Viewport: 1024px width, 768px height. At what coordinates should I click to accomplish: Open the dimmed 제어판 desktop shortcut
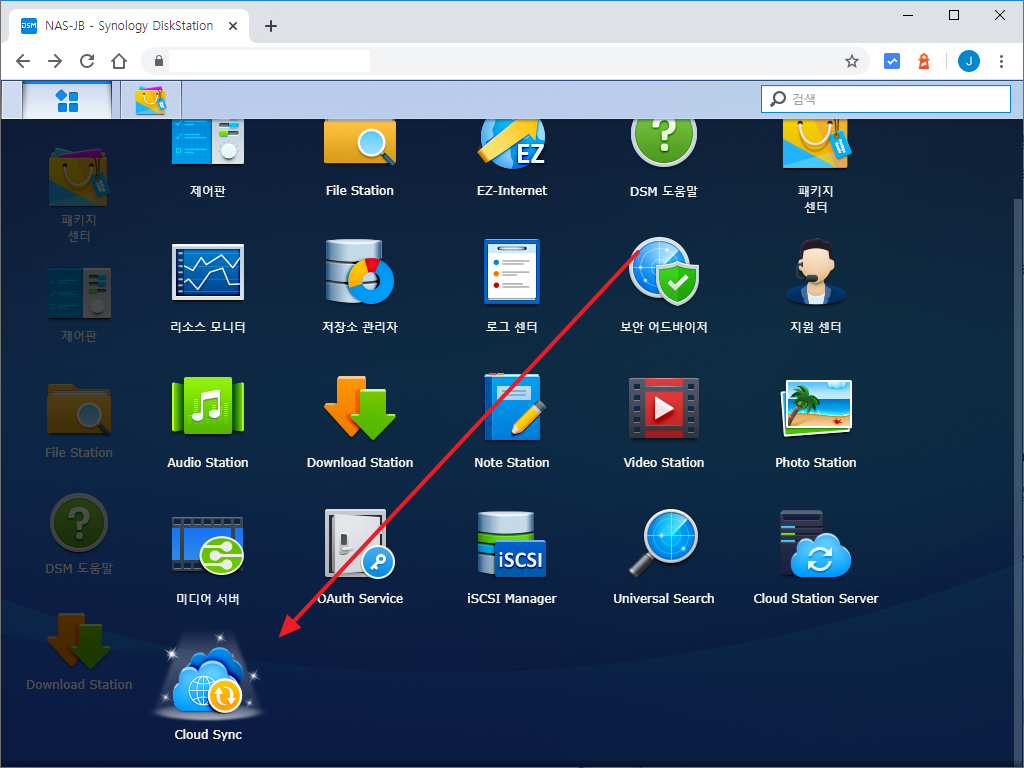[x=79, y=293]
